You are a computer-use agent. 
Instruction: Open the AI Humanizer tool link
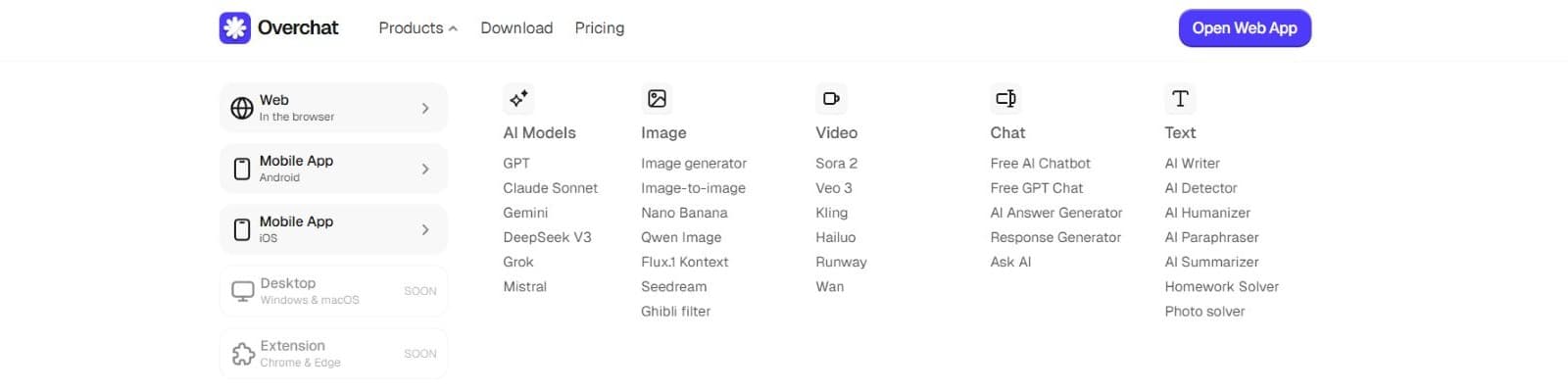[x=1207, y=213]
